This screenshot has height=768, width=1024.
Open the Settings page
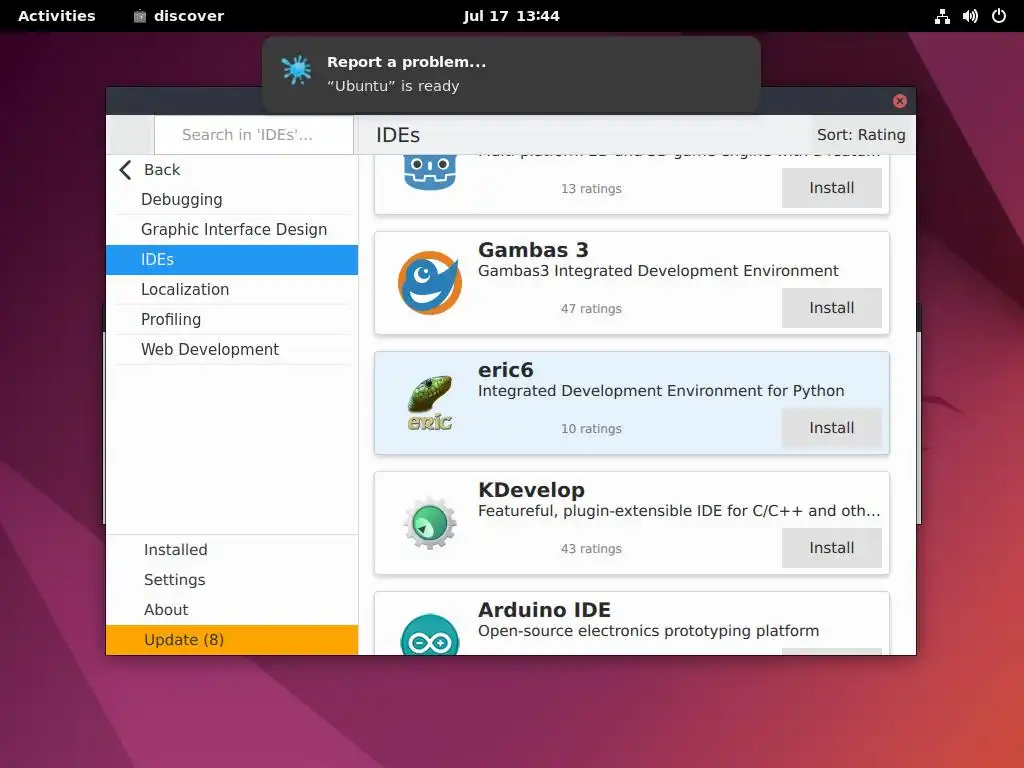click(x=232, y=580)
